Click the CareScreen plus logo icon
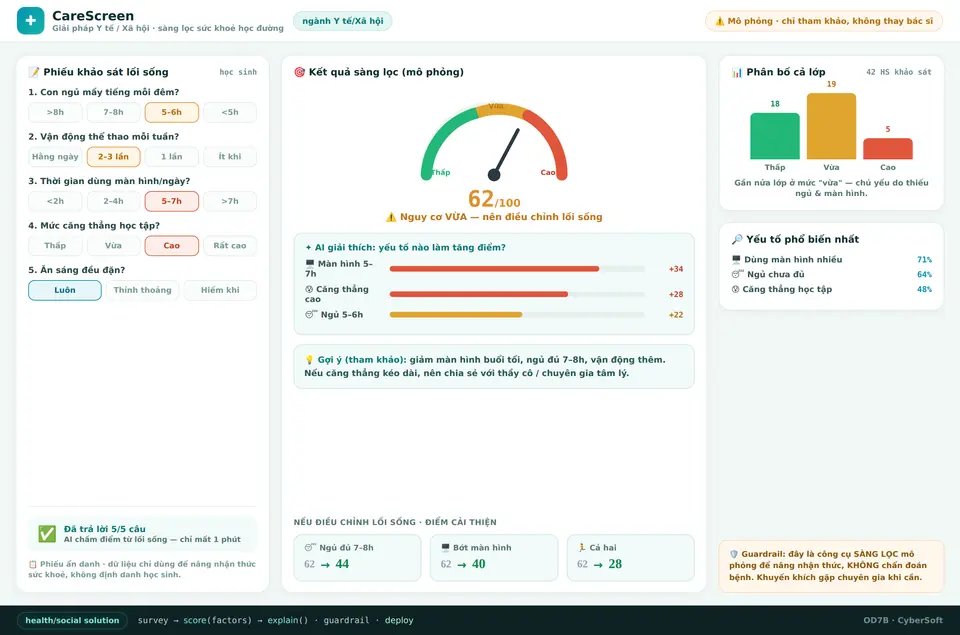Viewport: 960px width, 635px height. pyautogui.click(x=31, y=21)
